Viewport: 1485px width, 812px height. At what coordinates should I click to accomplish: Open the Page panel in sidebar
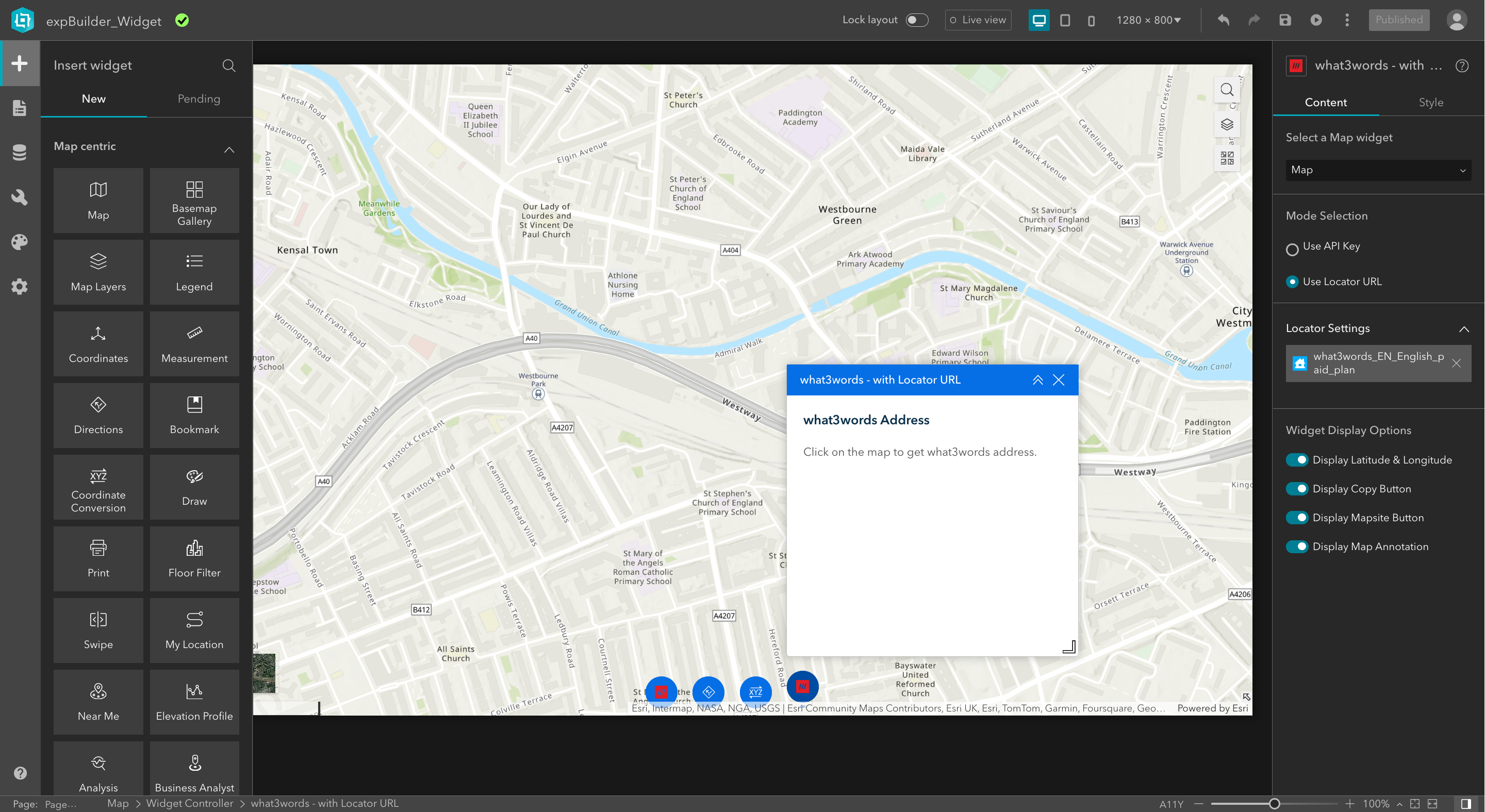[x=20, y=108]
